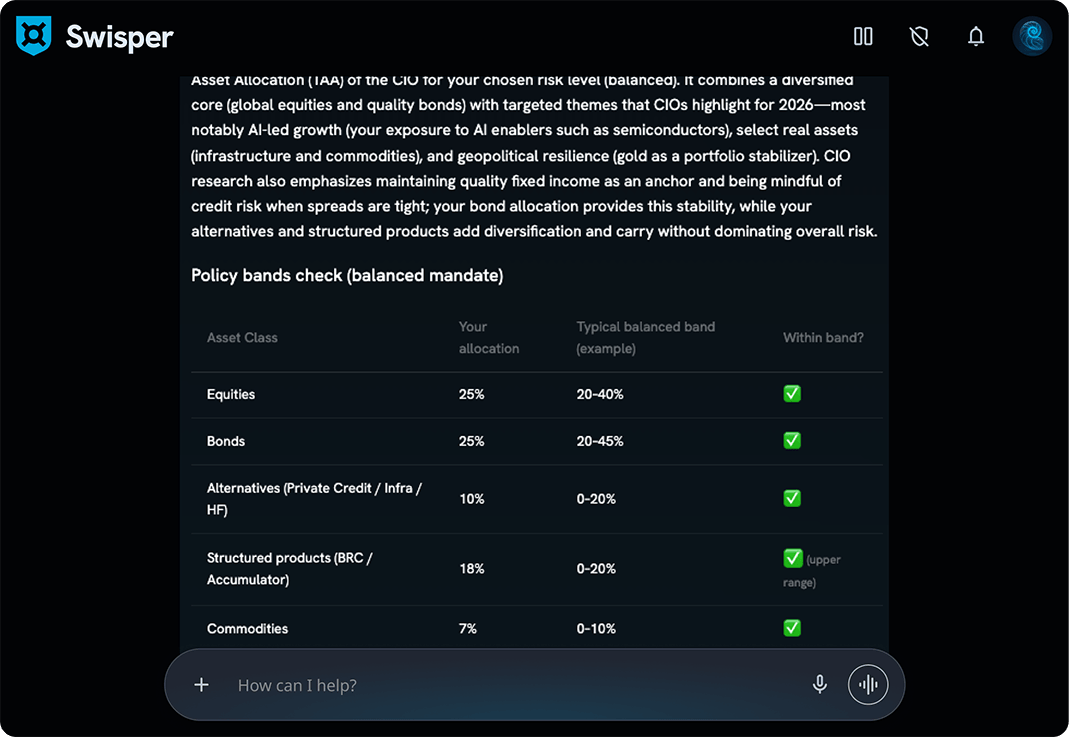Click the Swisper wordmark in the header
Screen dimensions: 1069x737
(x=119, y=36)
